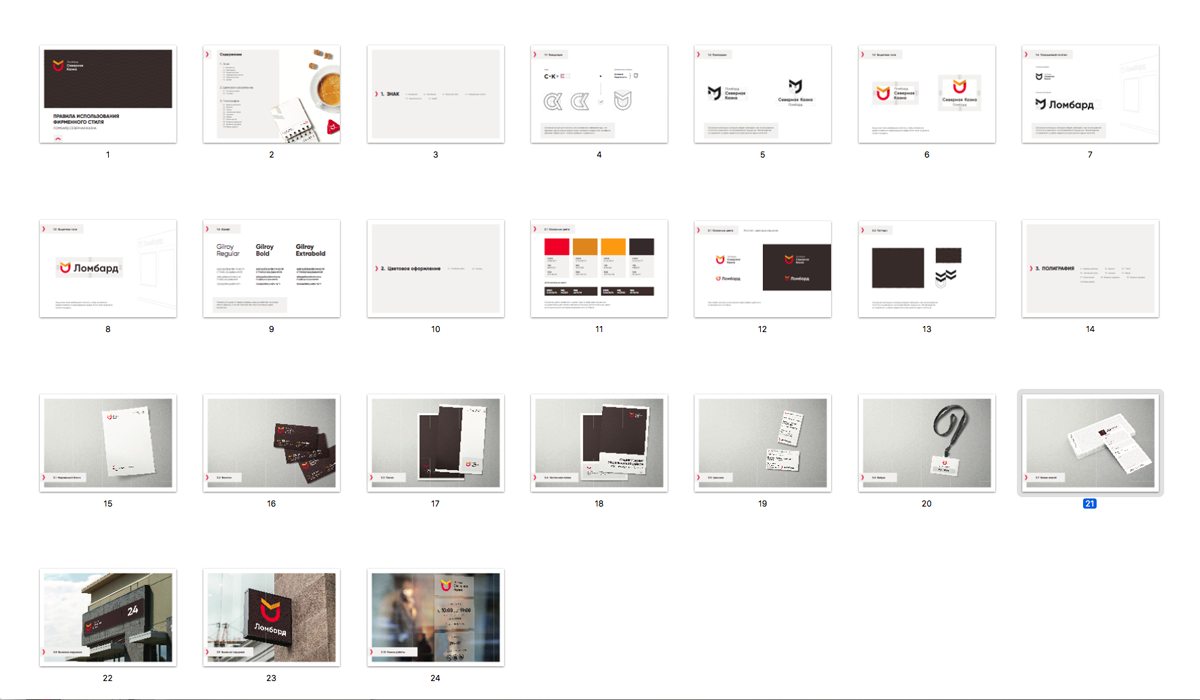This screenshot has width=1200, height=700.
Task: Pick the '3. ПОЛИГРАФИЯ' section divider slide
Action: point(1090,269)
